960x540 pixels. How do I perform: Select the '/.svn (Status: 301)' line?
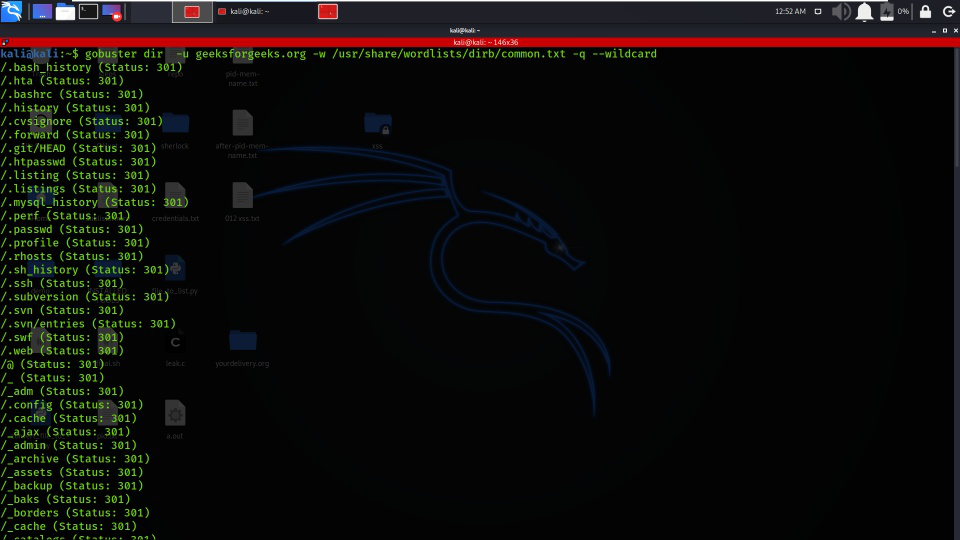click(62, 310)
